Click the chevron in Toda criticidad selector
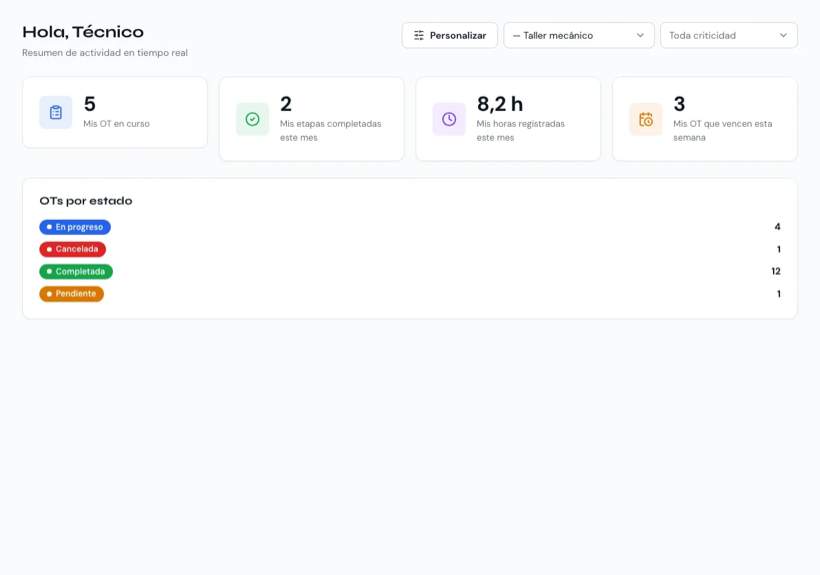The width and height of the screenshot is (820, 575). pyautogui.click(x=783, y=36)
